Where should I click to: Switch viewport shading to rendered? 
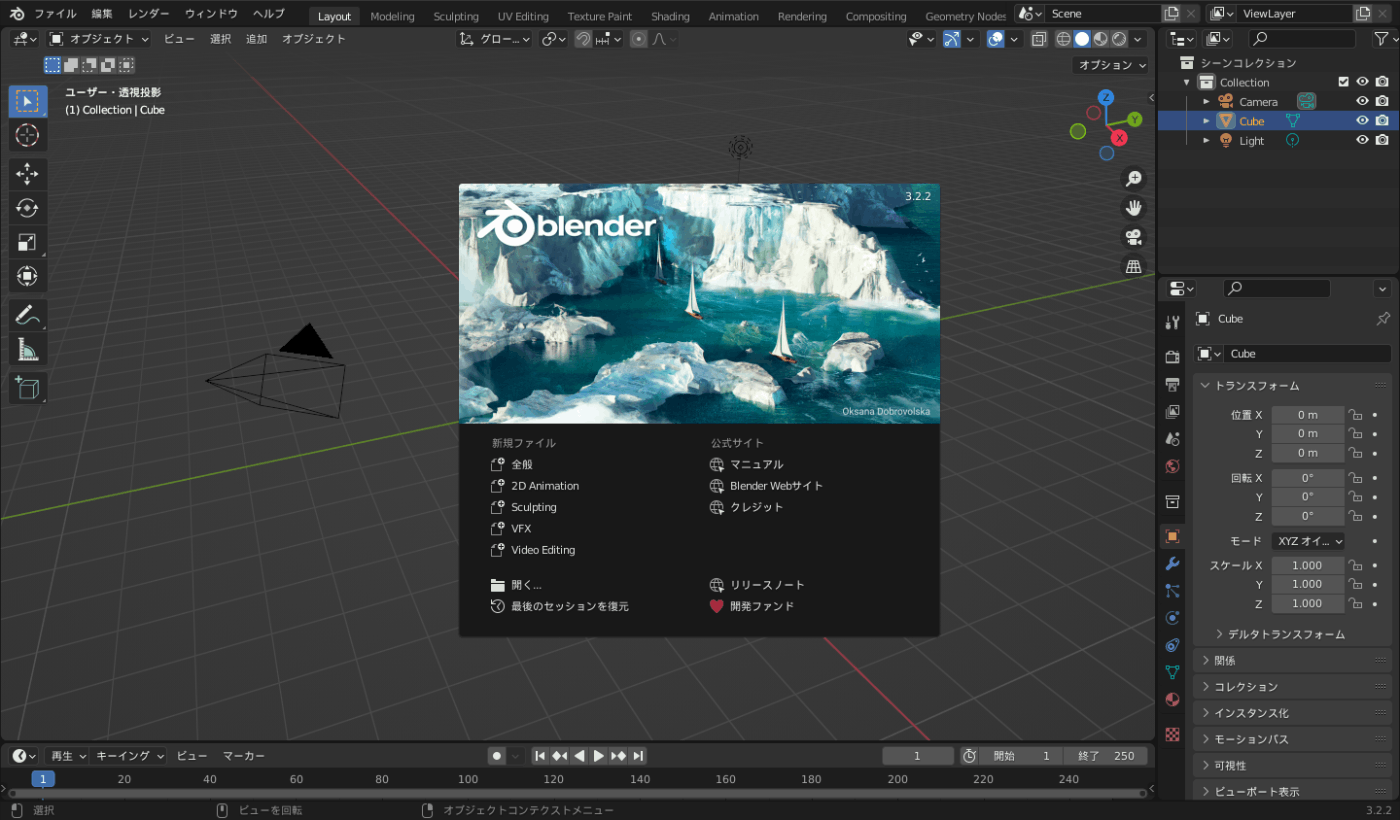click(1119, 39)
